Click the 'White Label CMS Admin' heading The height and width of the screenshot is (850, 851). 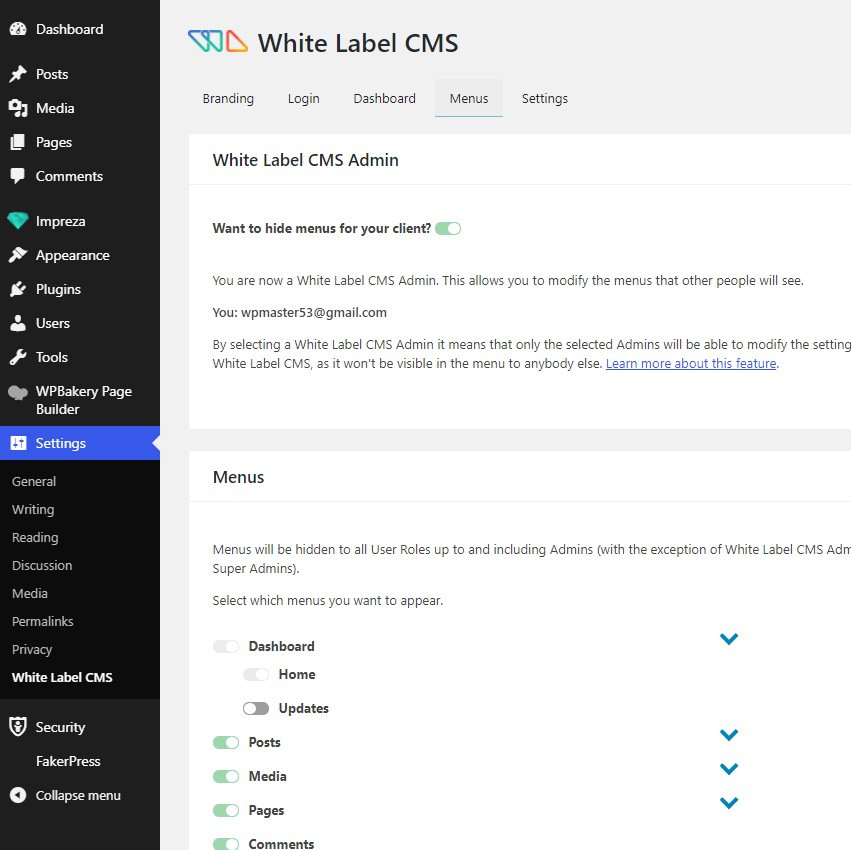point(306,160)
